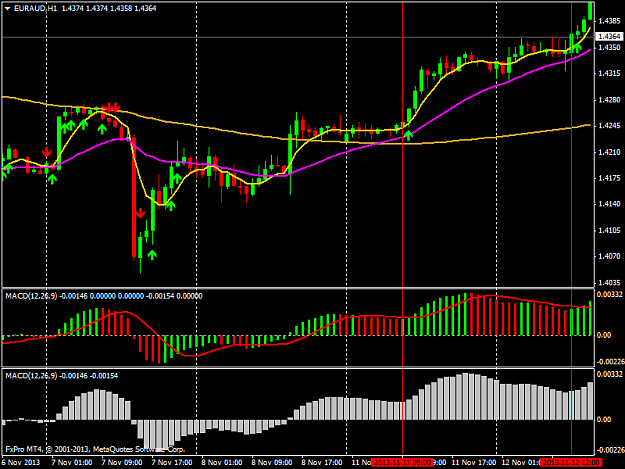Click the red date label 2013.11.11 09:00
The width and height of the screenshot is (625, 469).
coord(403,463)
